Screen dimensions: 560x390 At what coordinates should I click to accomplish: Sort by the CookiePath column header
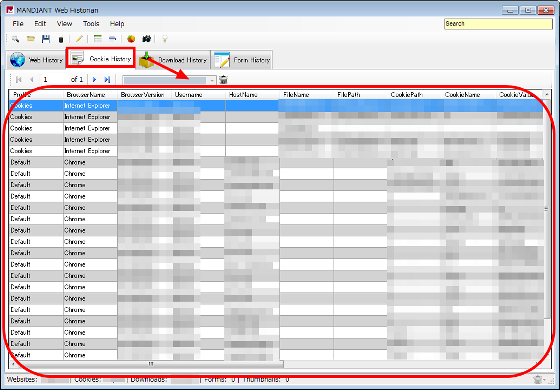(415, 95)
